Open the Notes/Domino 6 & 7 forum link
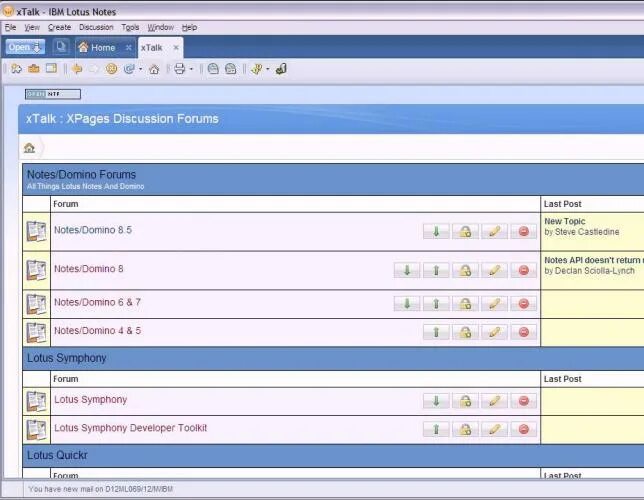Viewport: 644px width, 500px height. coord(97,302)
